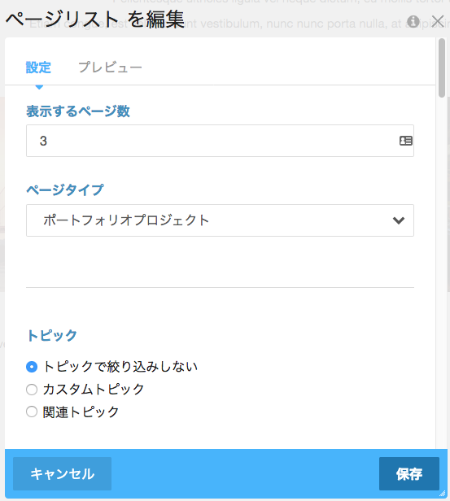The image size is (450, 501).
Task: Click the 表示するページ数 label
Action: tap(78, 111)
